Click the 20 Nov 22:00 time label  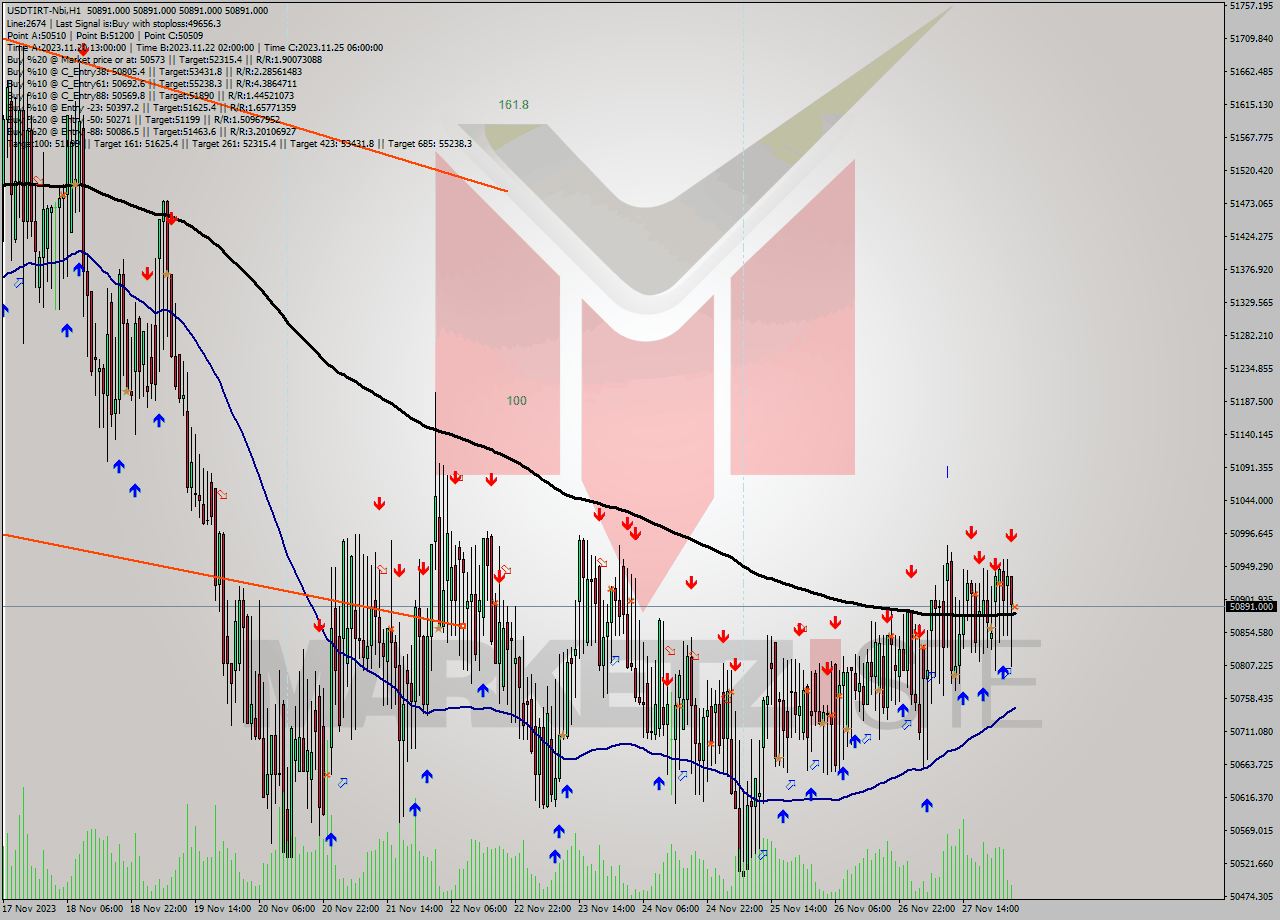(351, 909)
